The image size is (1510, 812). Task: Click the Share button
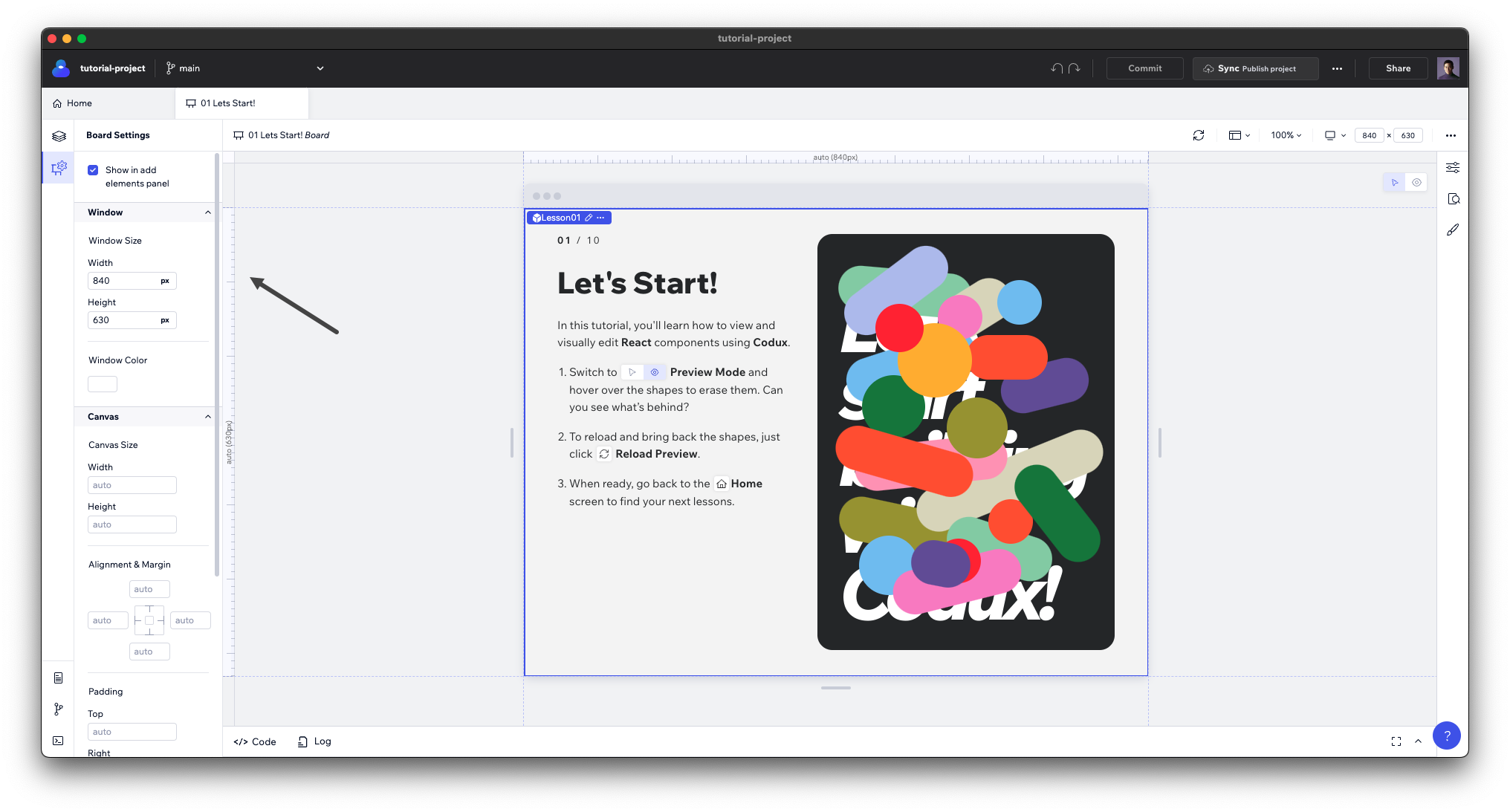[x=1399, y=68]
